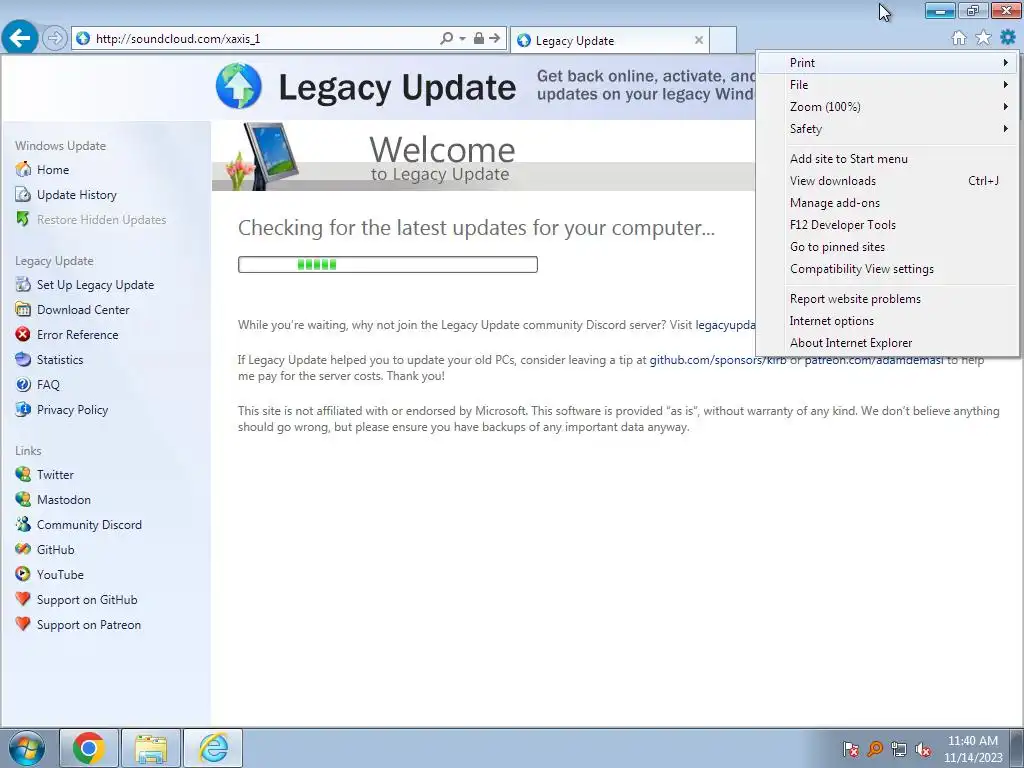The width and height of the screenshot is (1024, 768).
Task: Open Compatibility View settings
Action: [887, 269]
